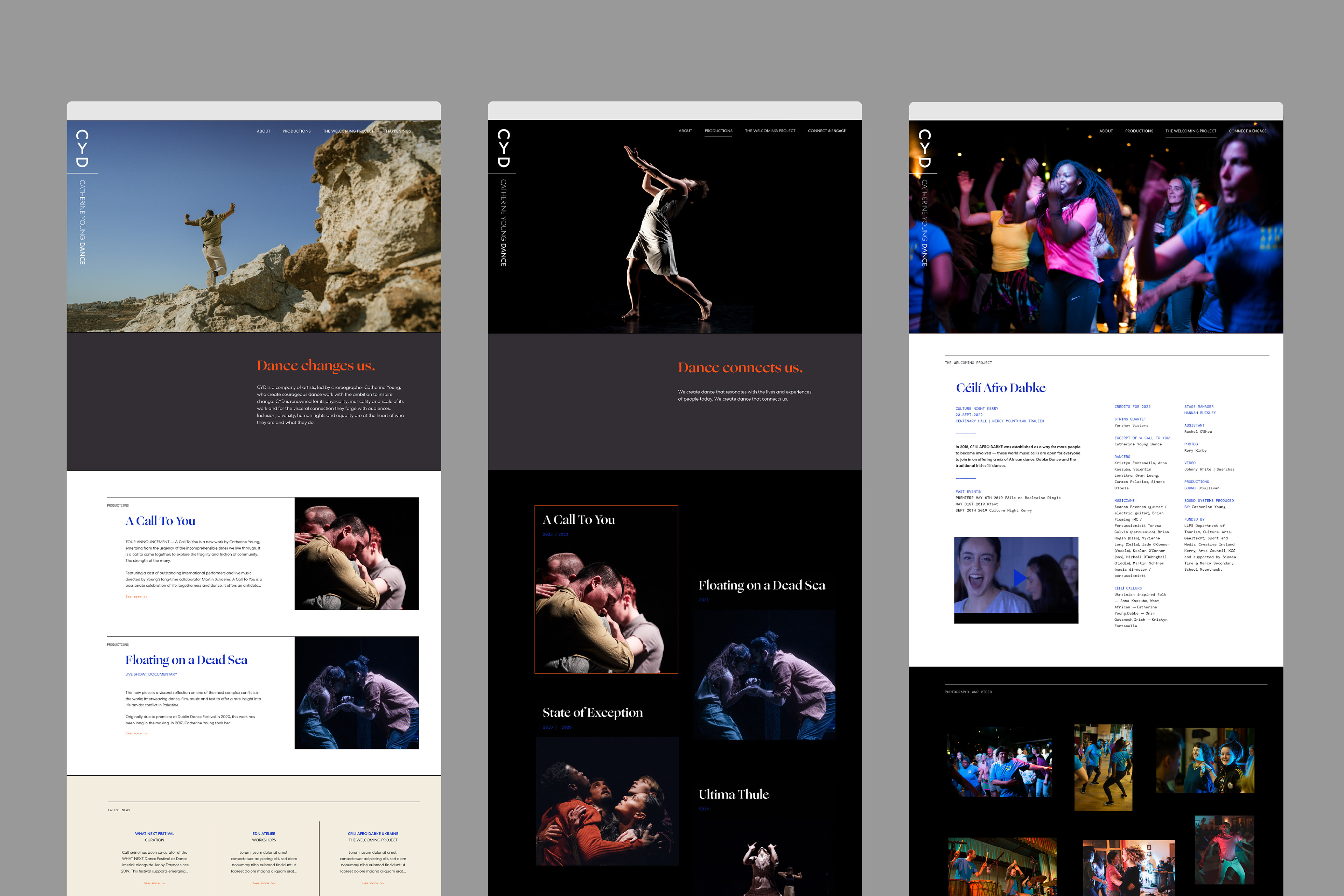Select the orange-bordered A Call To You card
The height and width of the screenshot is (896, 1344).
606,589
